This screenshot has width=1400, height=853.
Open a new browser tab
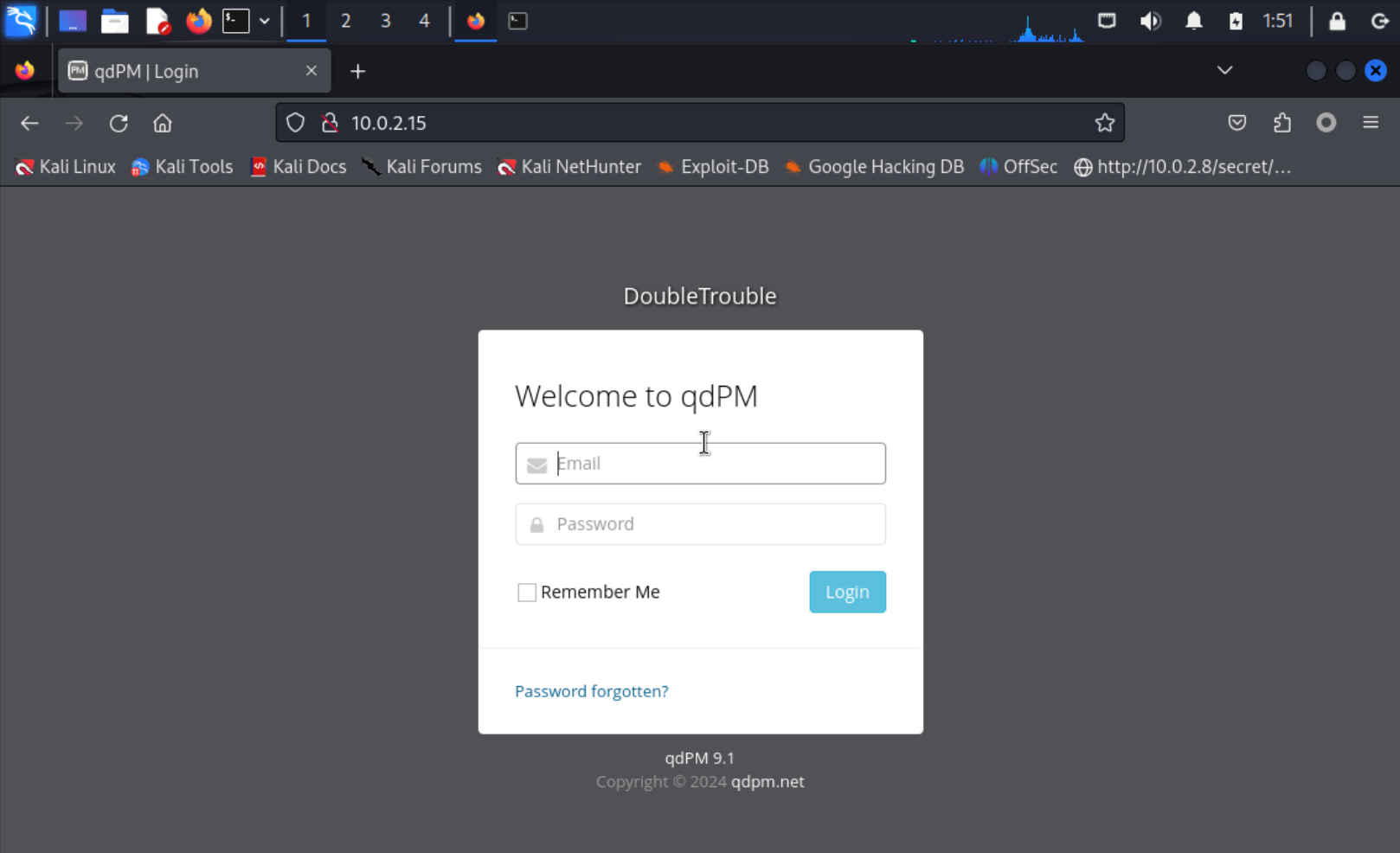click(357, 71)
